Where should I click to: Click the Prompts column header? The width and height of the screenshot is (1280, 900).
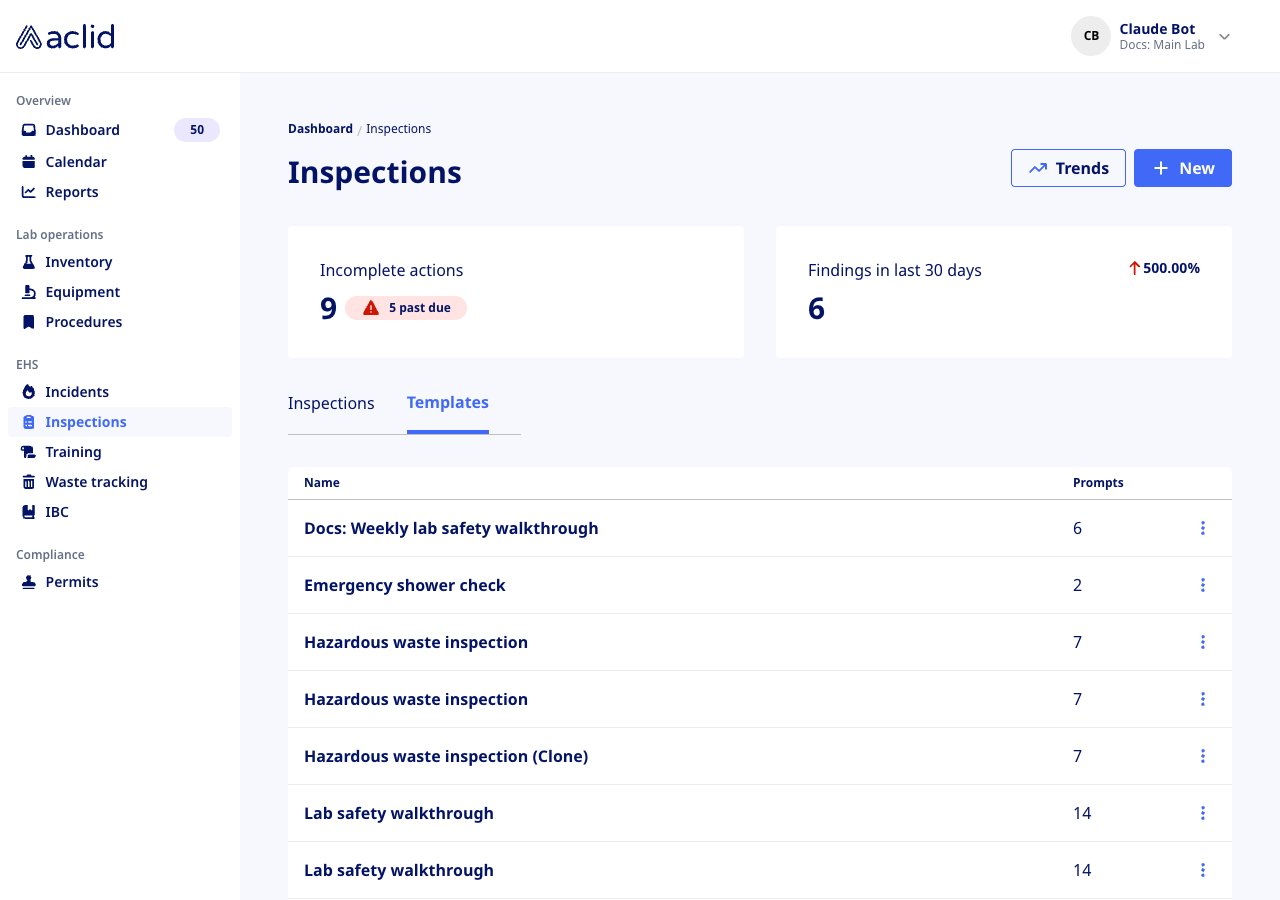(1098, 483)
